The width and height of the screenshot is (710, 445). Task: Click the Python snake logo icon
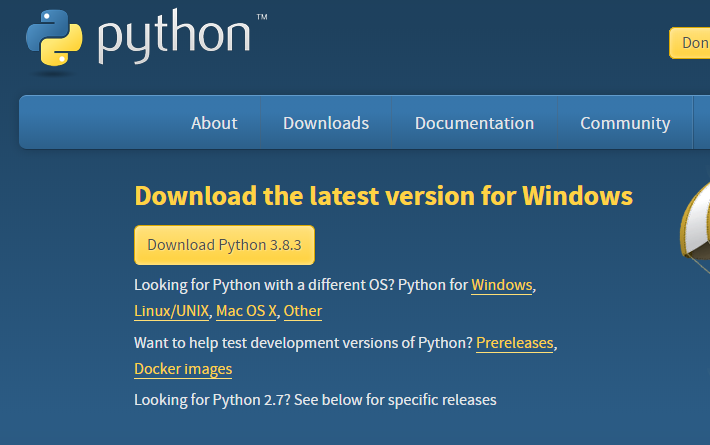[x=54, y=38]
